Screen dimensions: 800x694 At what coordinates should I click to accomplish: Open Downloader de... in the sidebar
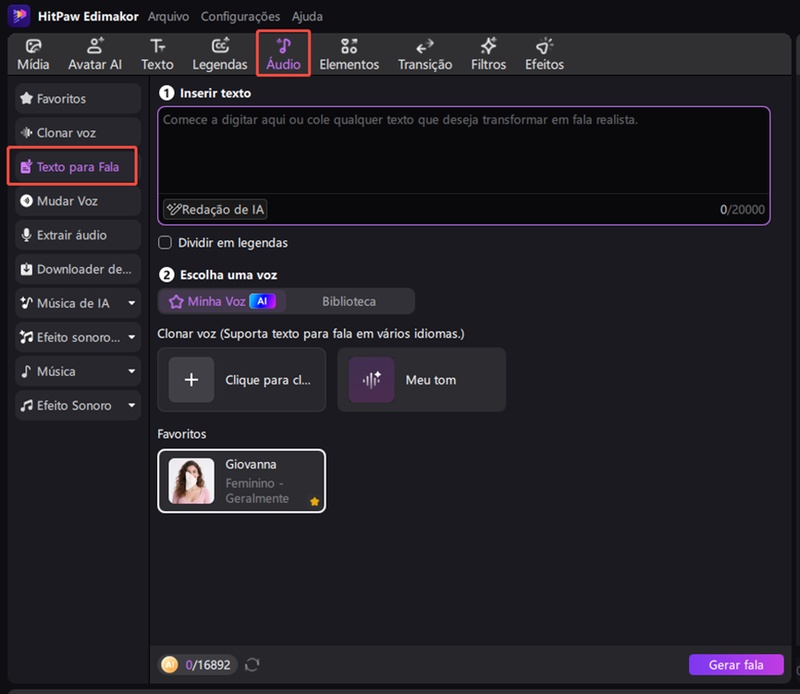click(x=78, y=269)
